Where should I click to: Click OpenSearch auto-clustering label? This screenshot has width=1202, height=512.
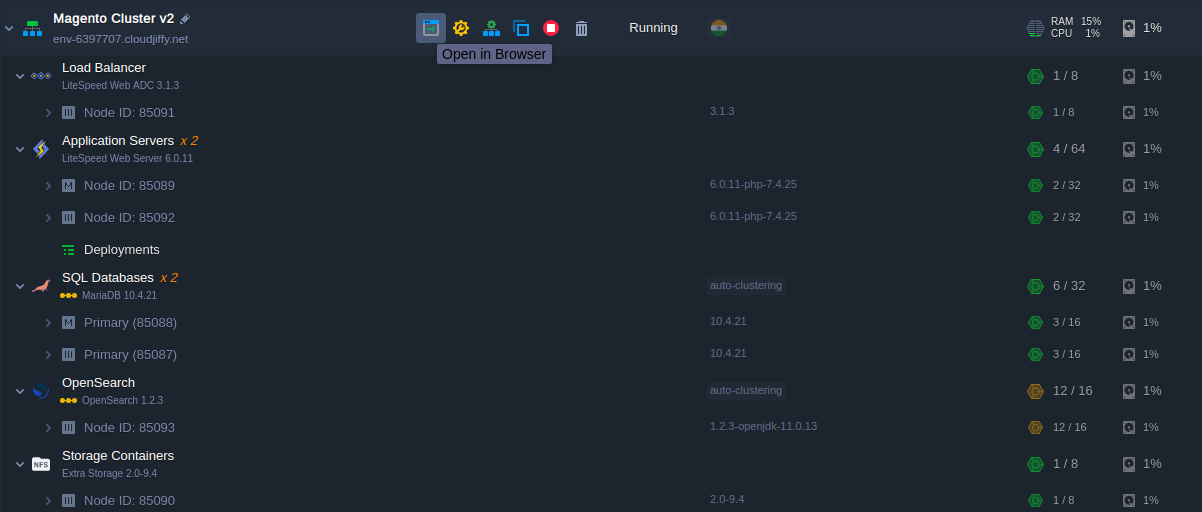(x=746, y=390)
